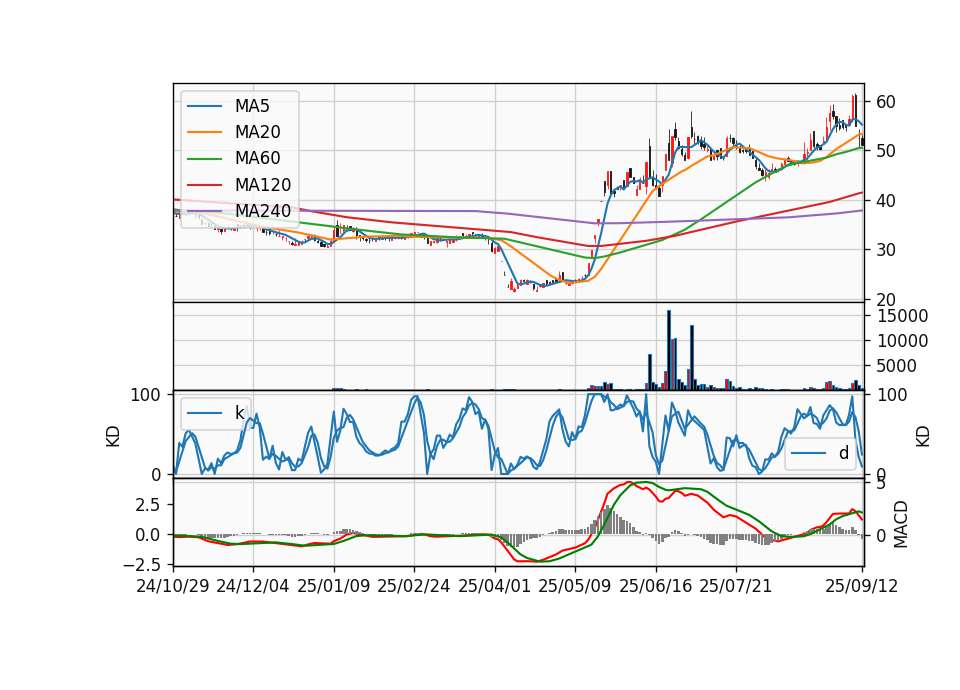Viewport: 960px width, 690px height.
Task: Click the 0.0 MACD left axis tick
Action: (x=147, y=535)
